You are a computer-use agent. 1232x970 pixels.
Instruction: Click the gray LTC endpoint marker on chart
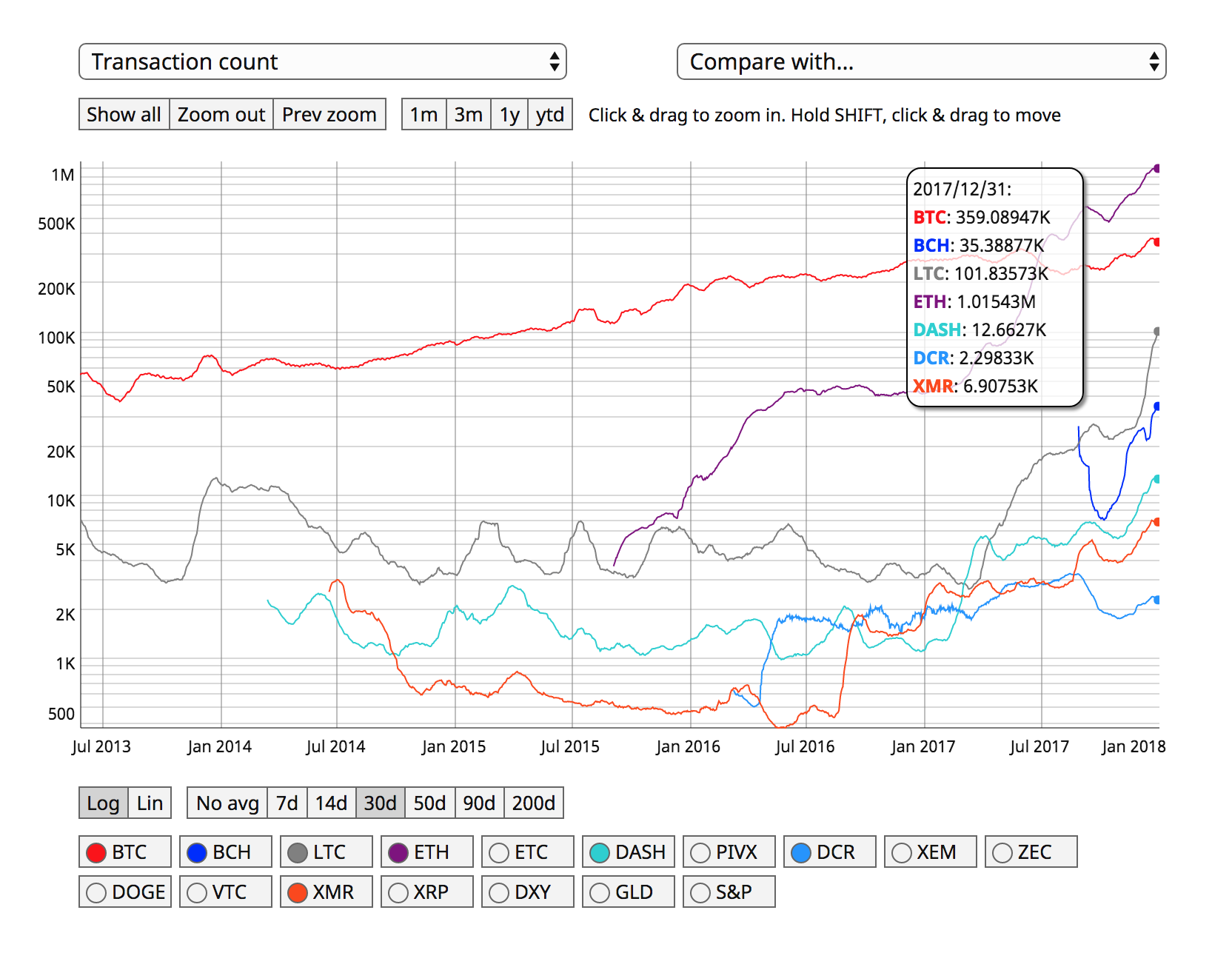(1156, 332)
